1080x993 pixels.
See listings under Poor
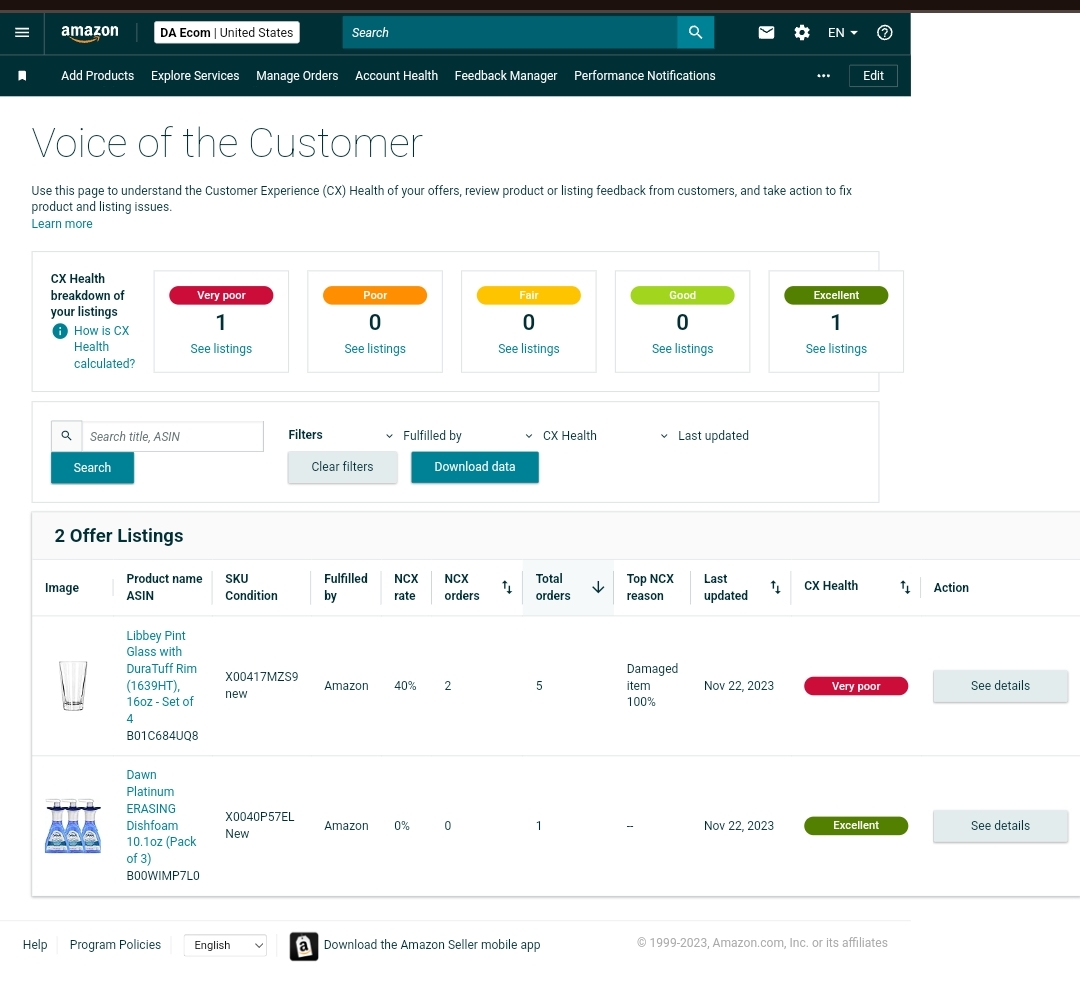375,349
